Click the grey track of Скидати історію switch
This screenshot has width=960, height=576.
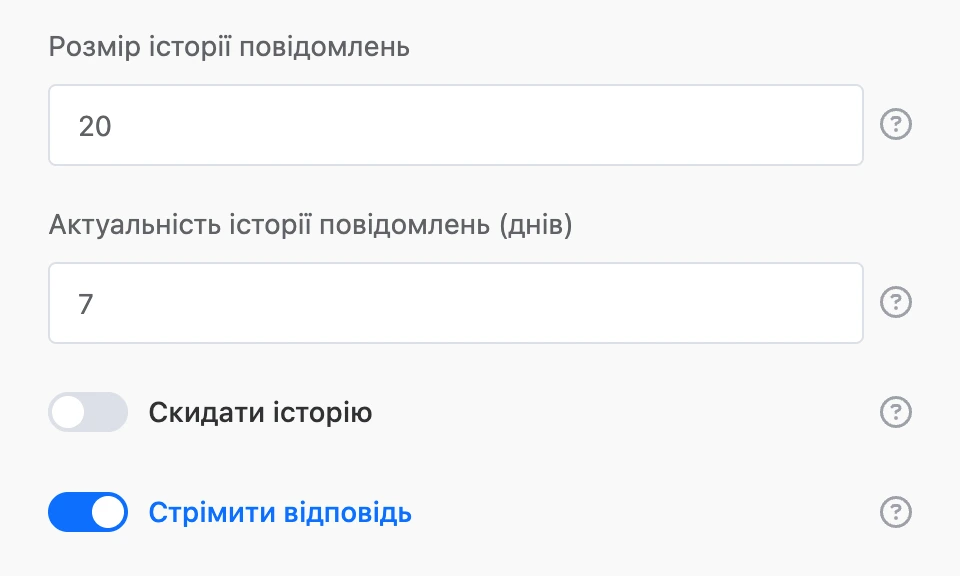pyautogui.click(x=107, y=412)
